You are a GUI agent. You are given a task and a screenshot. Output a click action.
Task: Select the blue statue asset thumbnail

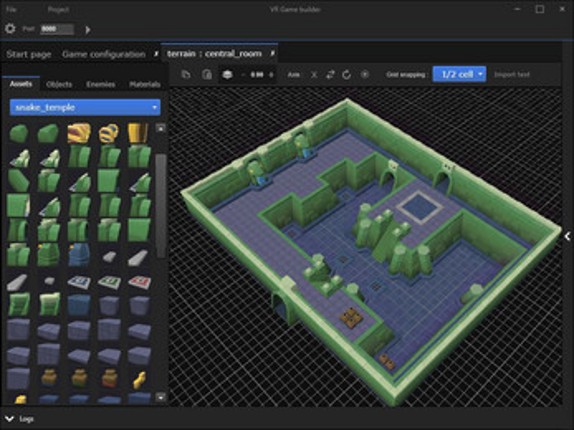click(x=79, y=254)
